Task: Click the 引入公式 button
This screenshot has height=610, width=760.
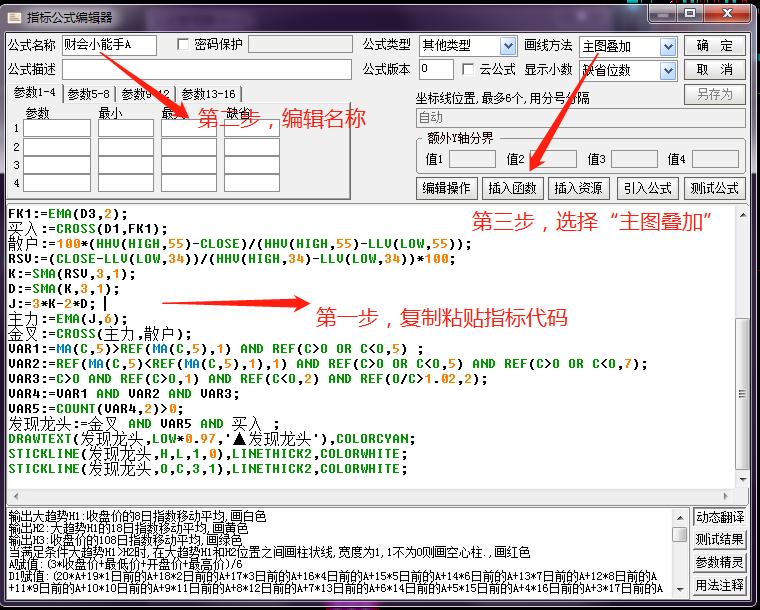Action: click(648, 188)
